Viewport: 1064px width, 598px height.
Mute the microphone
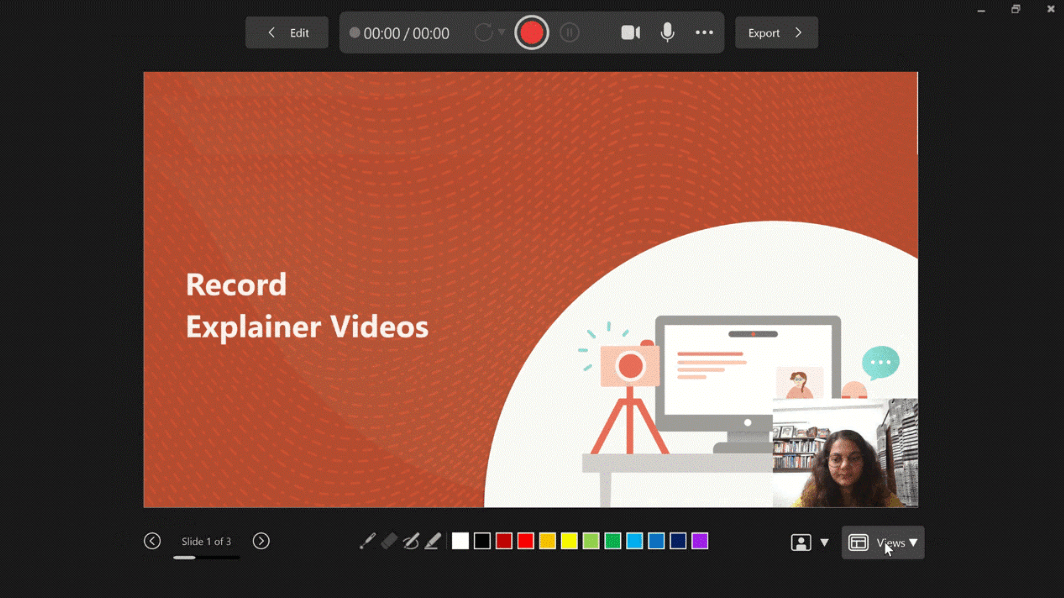click(667, 32)
